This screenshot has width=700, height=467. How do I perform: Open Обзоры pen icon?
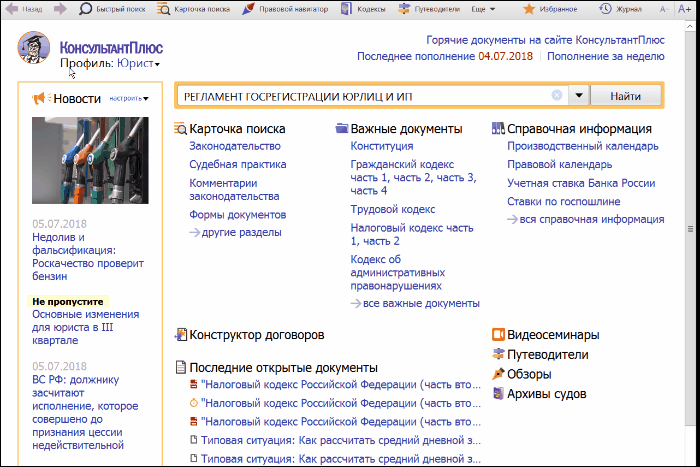click(498, 374)
